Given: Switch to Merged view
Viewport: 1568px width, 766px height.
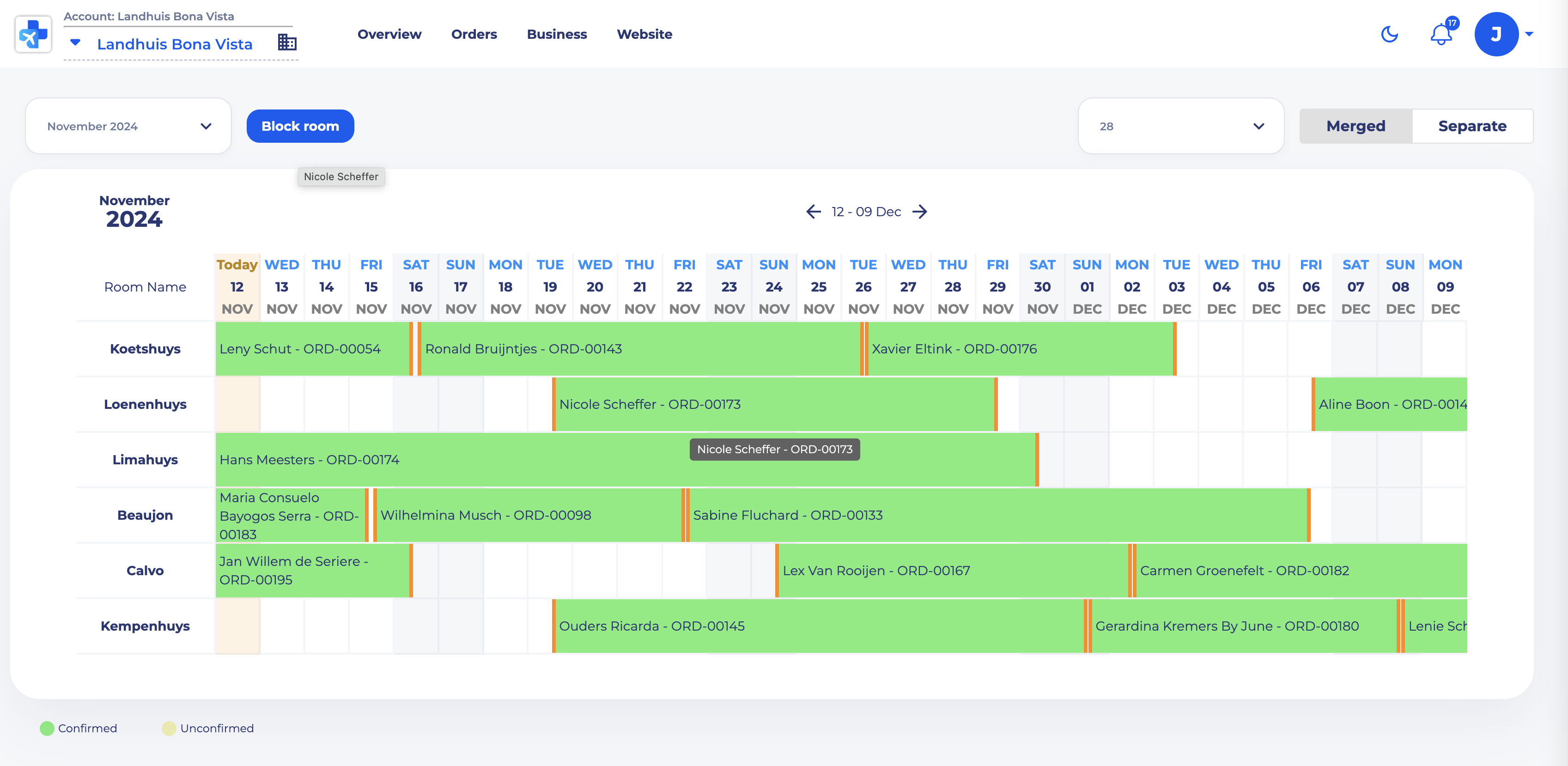Looking at the screenshot, I should (1355, 126).
